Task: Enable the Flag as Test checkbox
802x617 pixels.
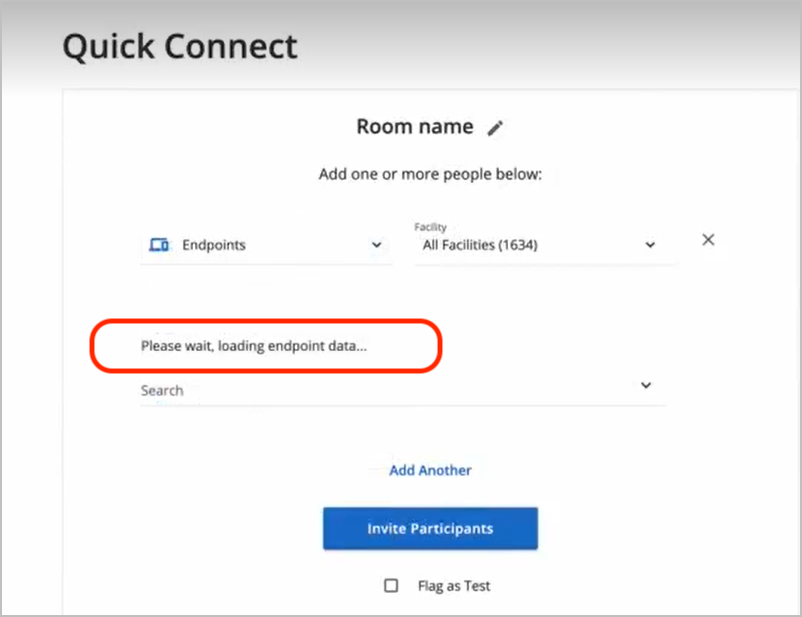Action: (391, 585)
